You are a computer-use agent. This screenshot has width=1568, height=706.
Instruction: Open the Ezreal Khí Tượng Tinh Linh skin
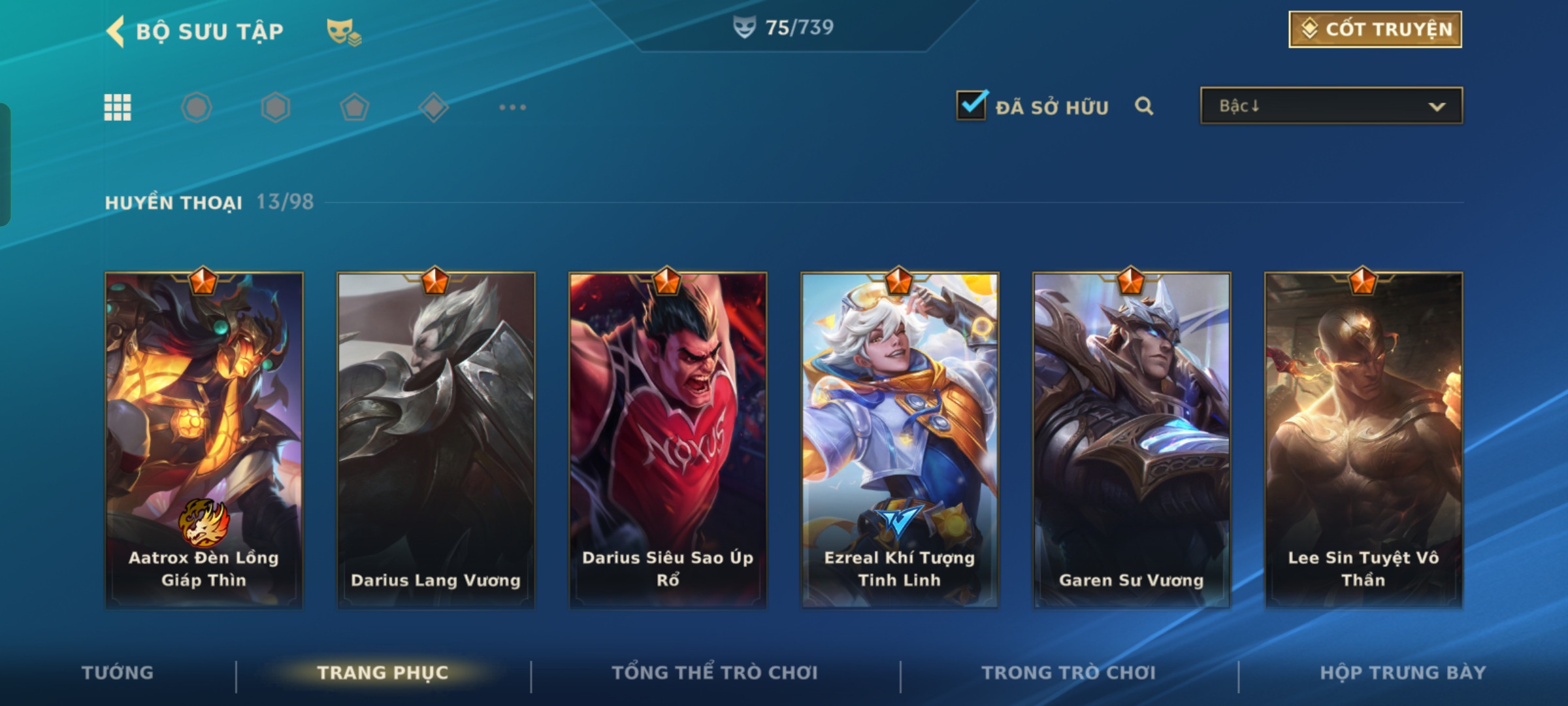pyautogui.click(x=900, y=440)
